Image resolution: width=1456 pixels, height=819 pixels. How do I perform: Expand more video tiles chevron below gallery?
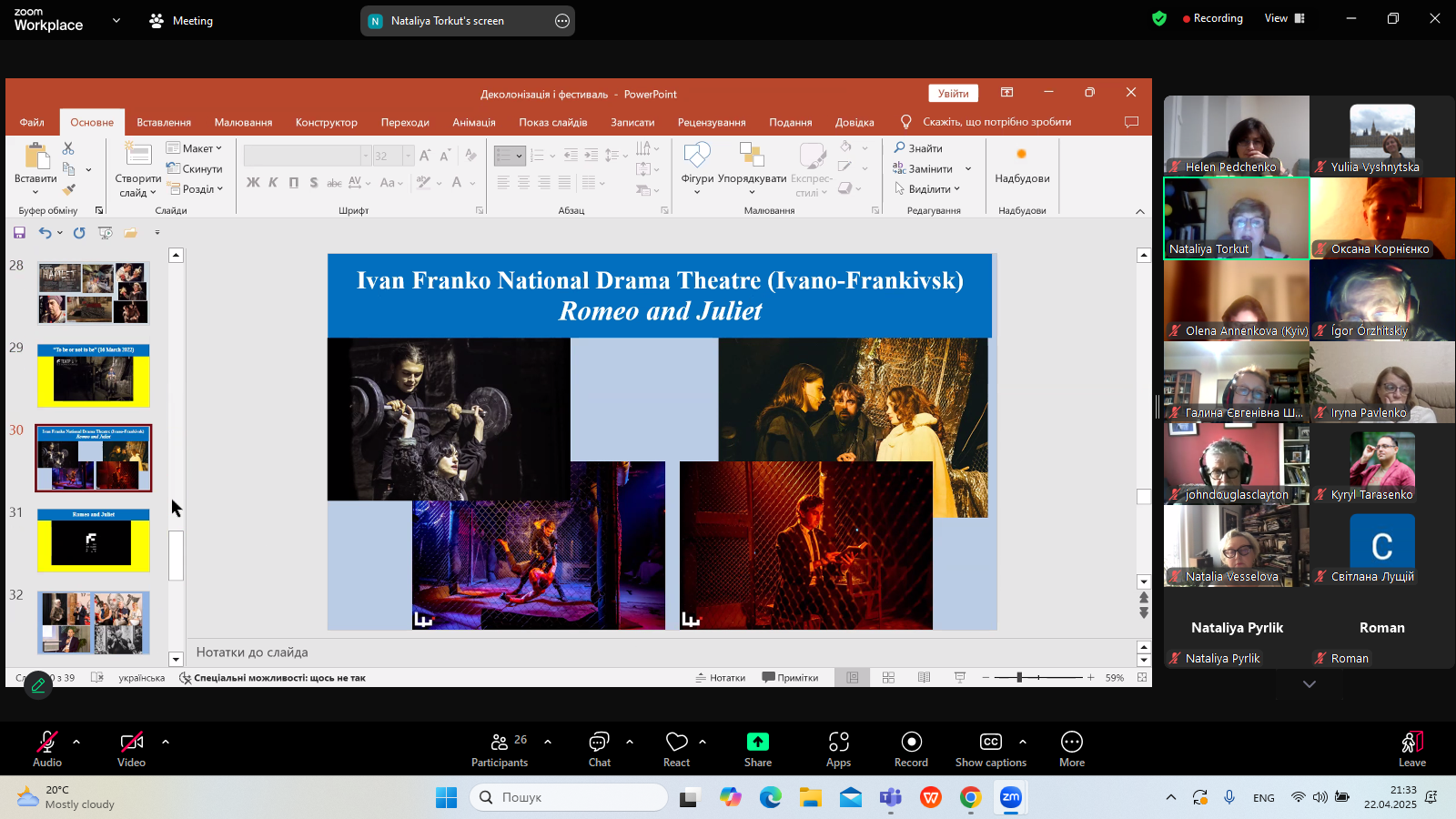[1309, 684]
